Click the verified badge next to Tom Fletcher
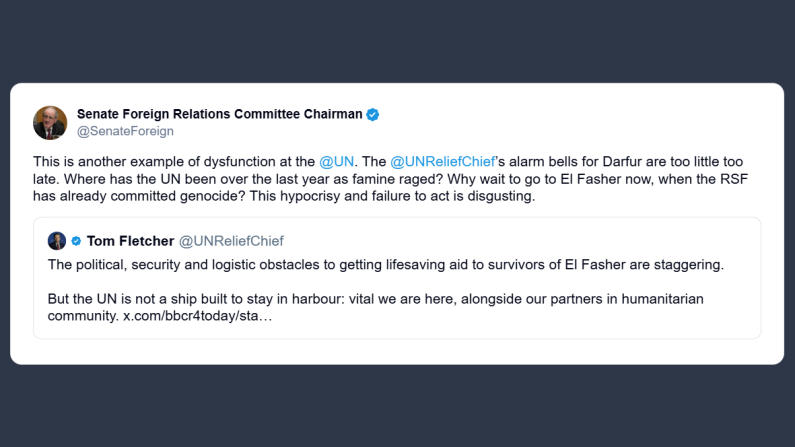This screenshot has width=795, height=447. pos(76,240)
